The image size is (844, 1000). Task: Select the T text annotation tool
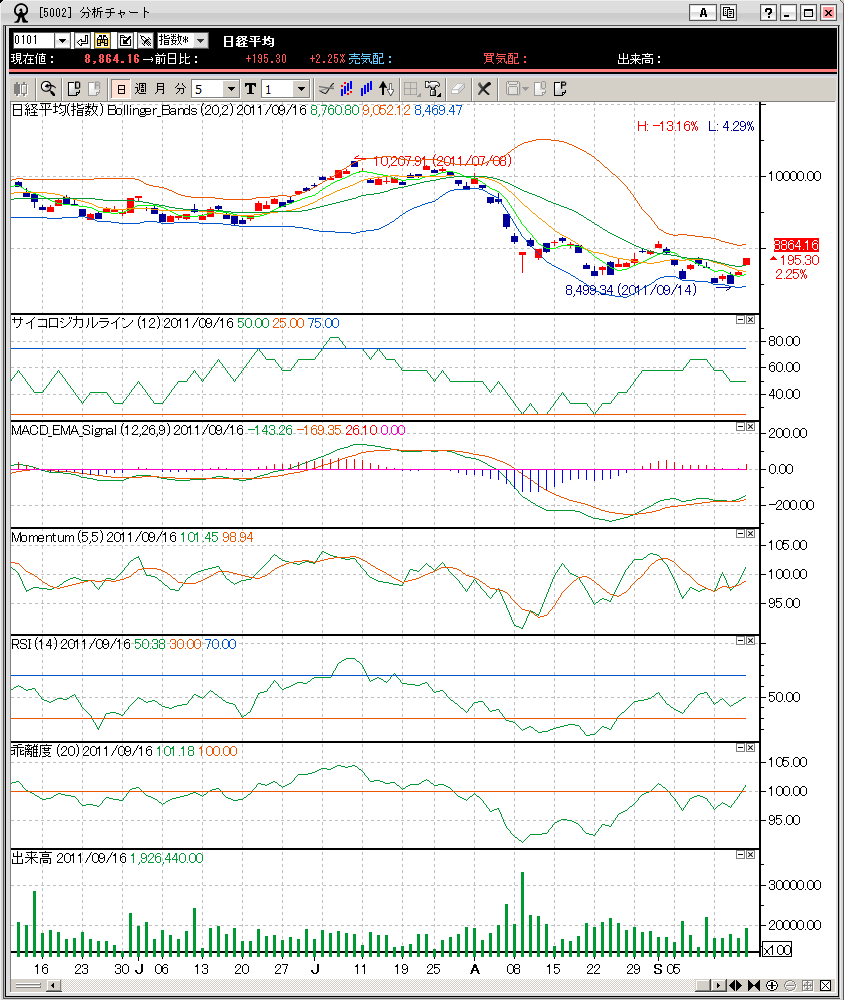point(250,89)
